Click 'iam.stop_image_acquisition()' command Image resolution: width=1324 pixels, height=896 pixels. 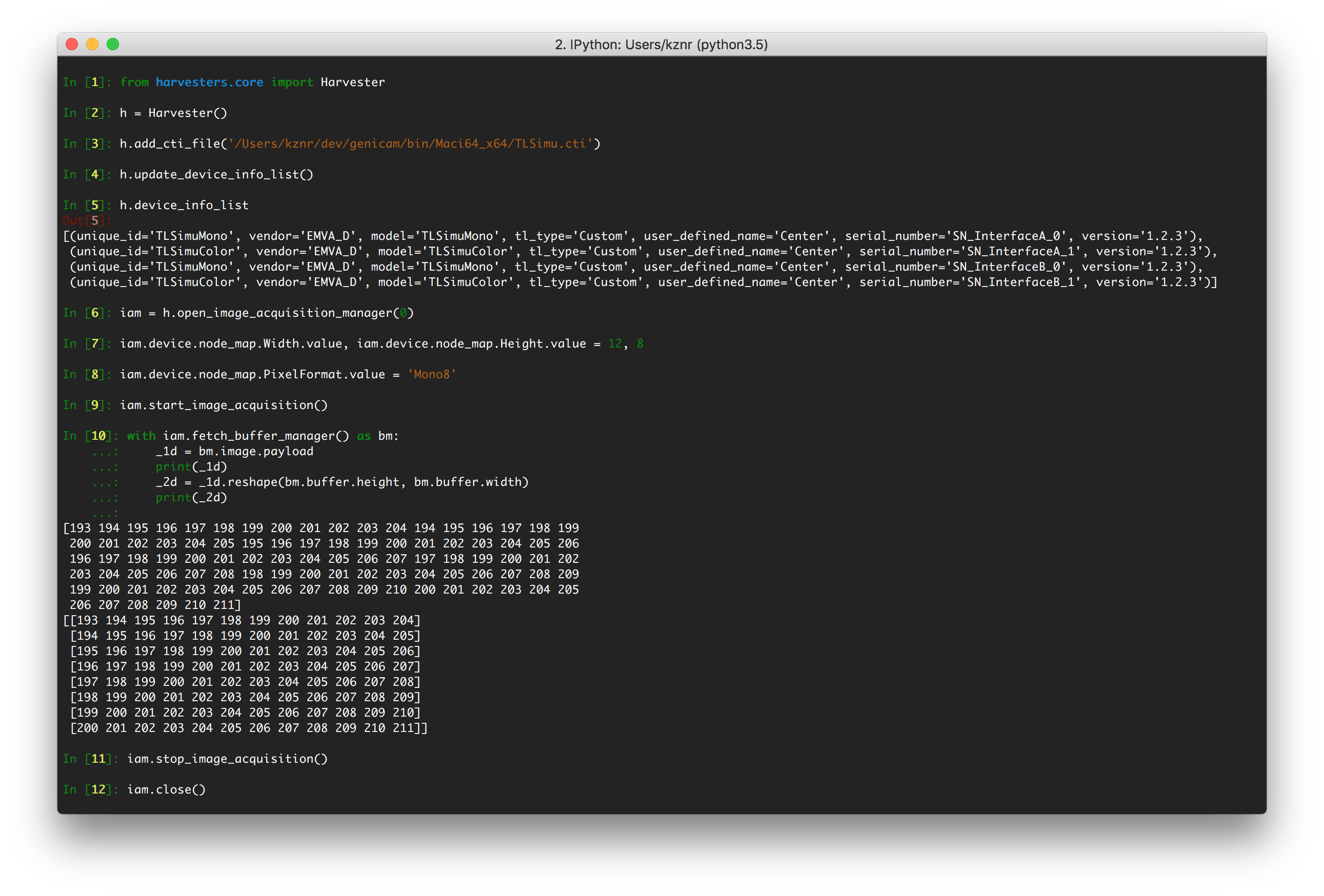pos(227,759)
